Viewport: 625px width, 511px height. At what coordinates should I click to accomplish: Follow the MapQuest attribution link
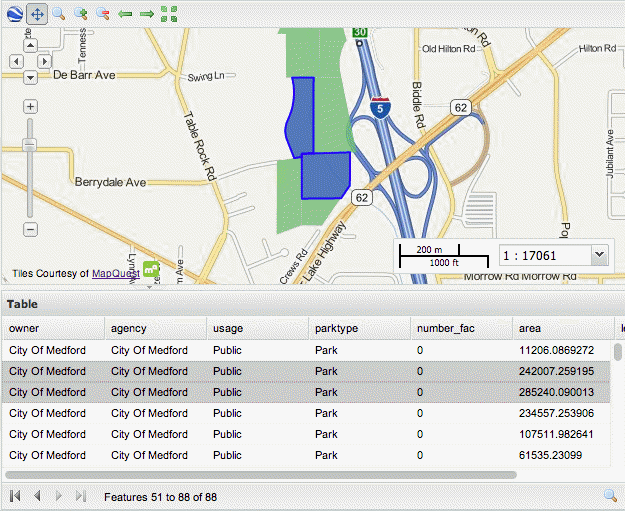coord(115,273)
